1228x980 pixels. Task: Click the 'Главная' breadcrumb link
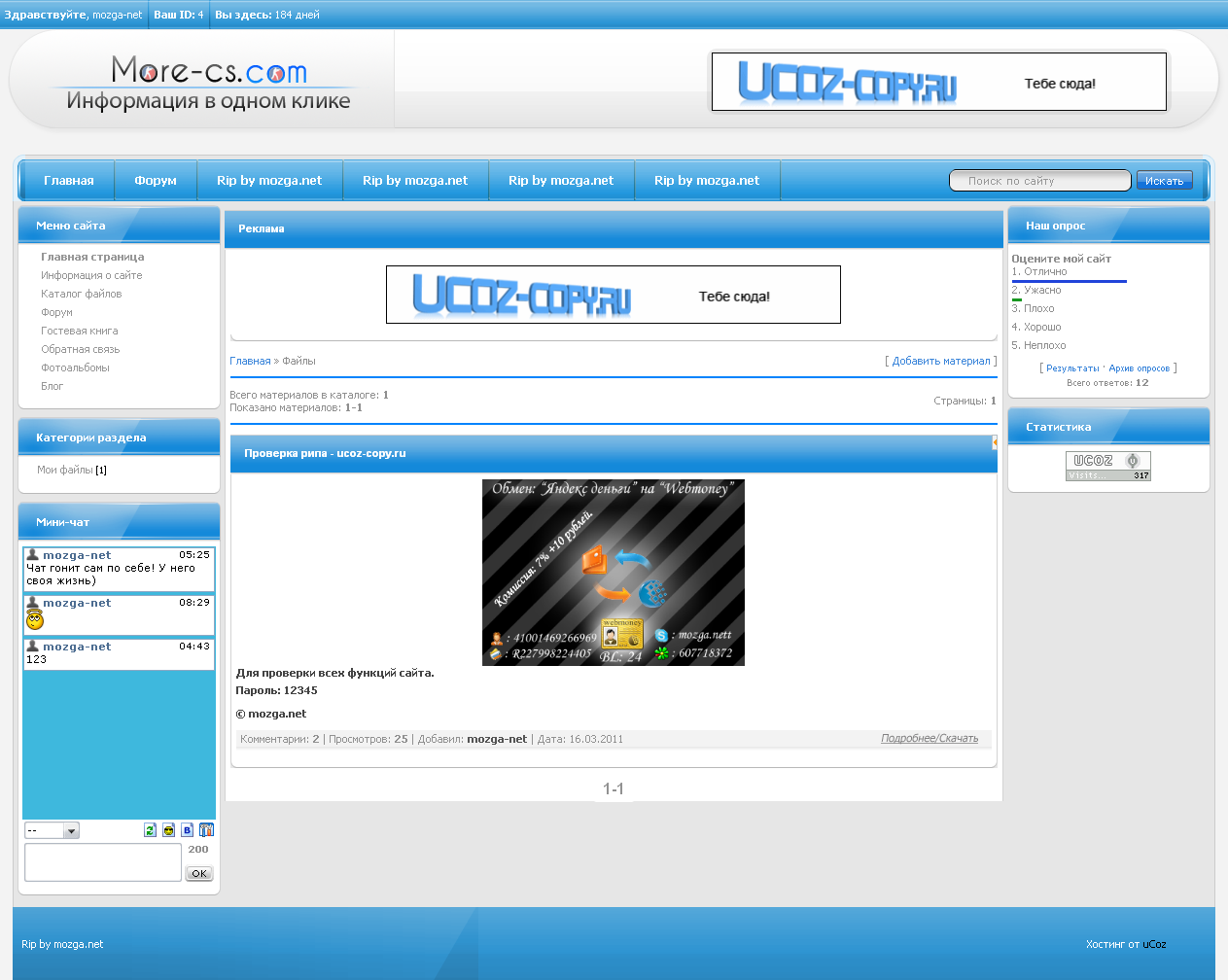[250, 361]
